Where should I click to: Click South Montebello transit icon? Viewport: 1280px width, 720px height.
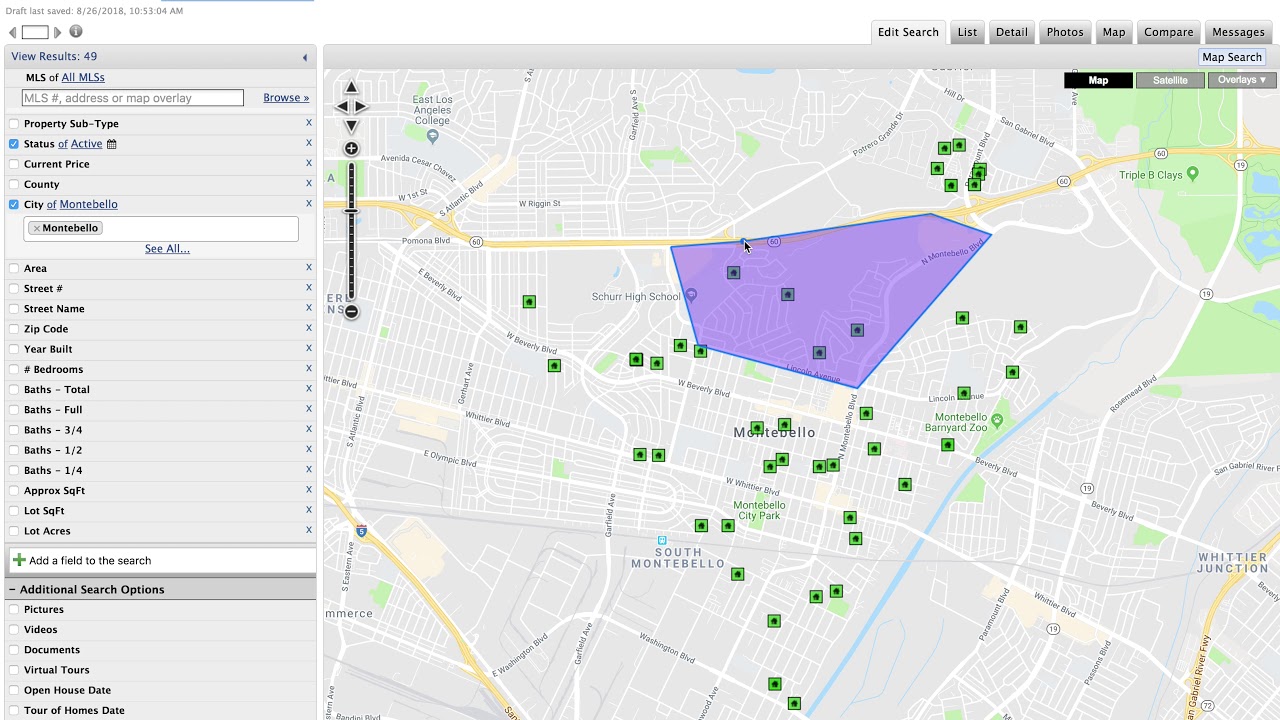(x=661, y=540)
